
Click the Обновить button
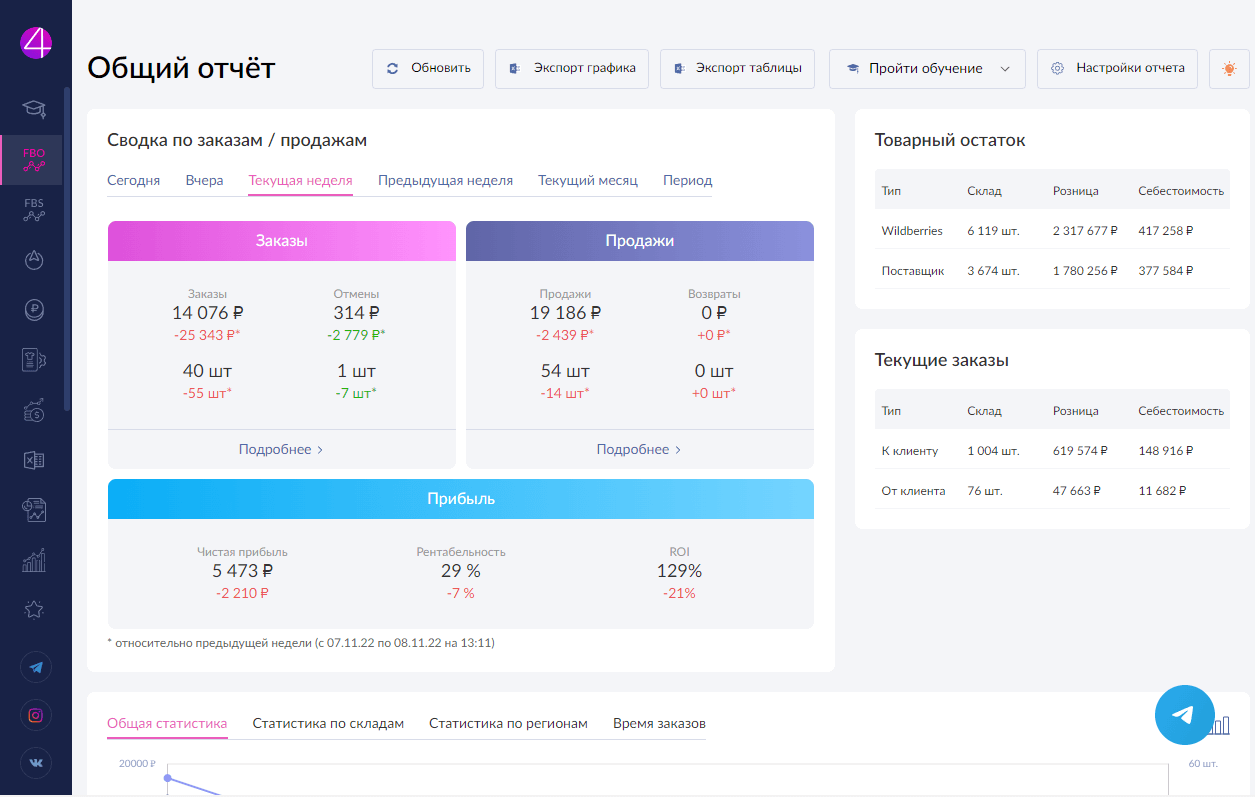point(428,69)
